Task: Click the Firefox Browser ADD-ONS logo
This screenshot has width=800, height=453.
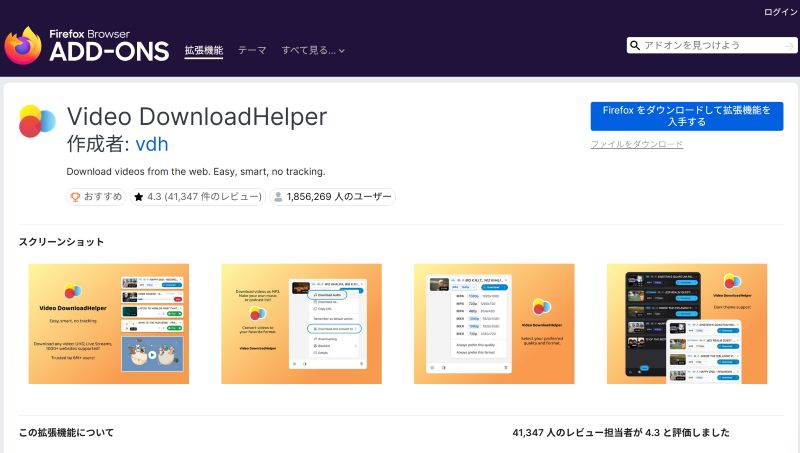Action: click(87, 45)
